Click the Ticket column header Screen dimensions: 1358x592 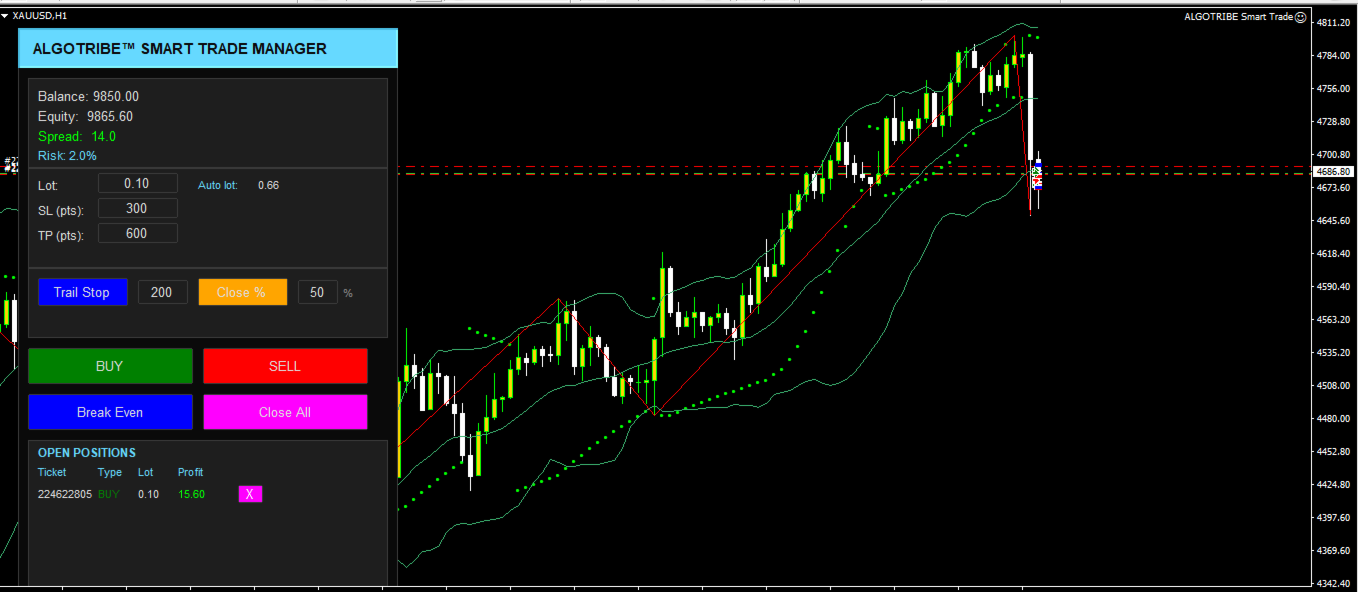click(52, 472)
